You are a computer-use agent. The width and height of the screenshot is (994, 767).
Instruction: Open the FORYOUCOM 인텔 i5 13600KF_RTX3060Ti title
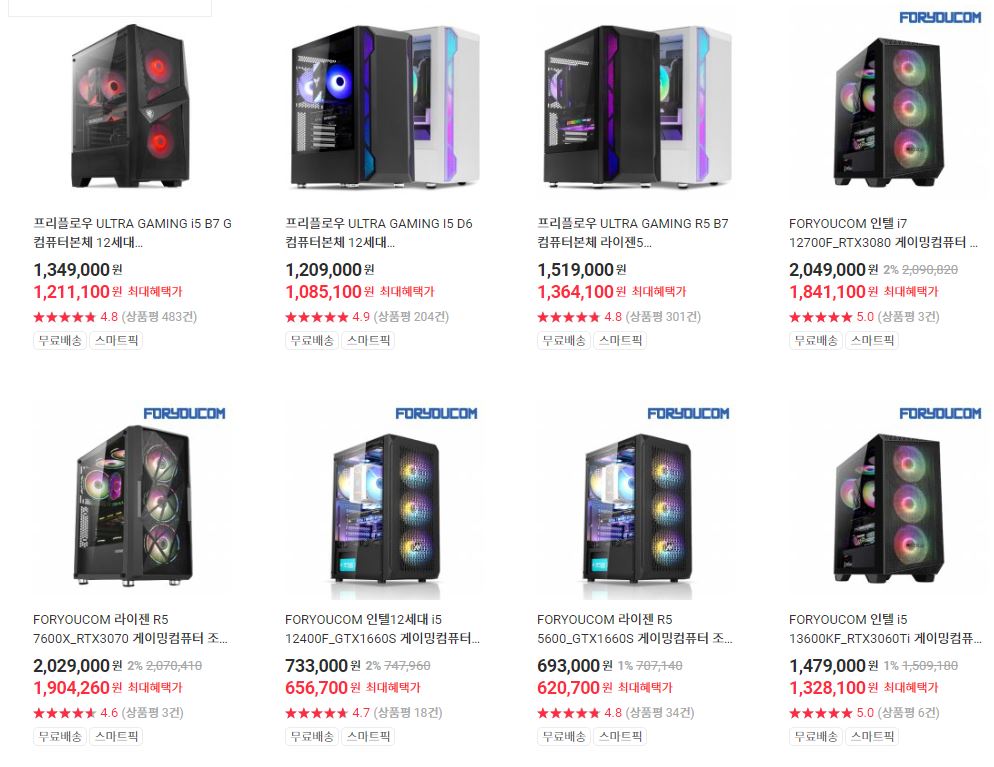click(x=885, y=629)
